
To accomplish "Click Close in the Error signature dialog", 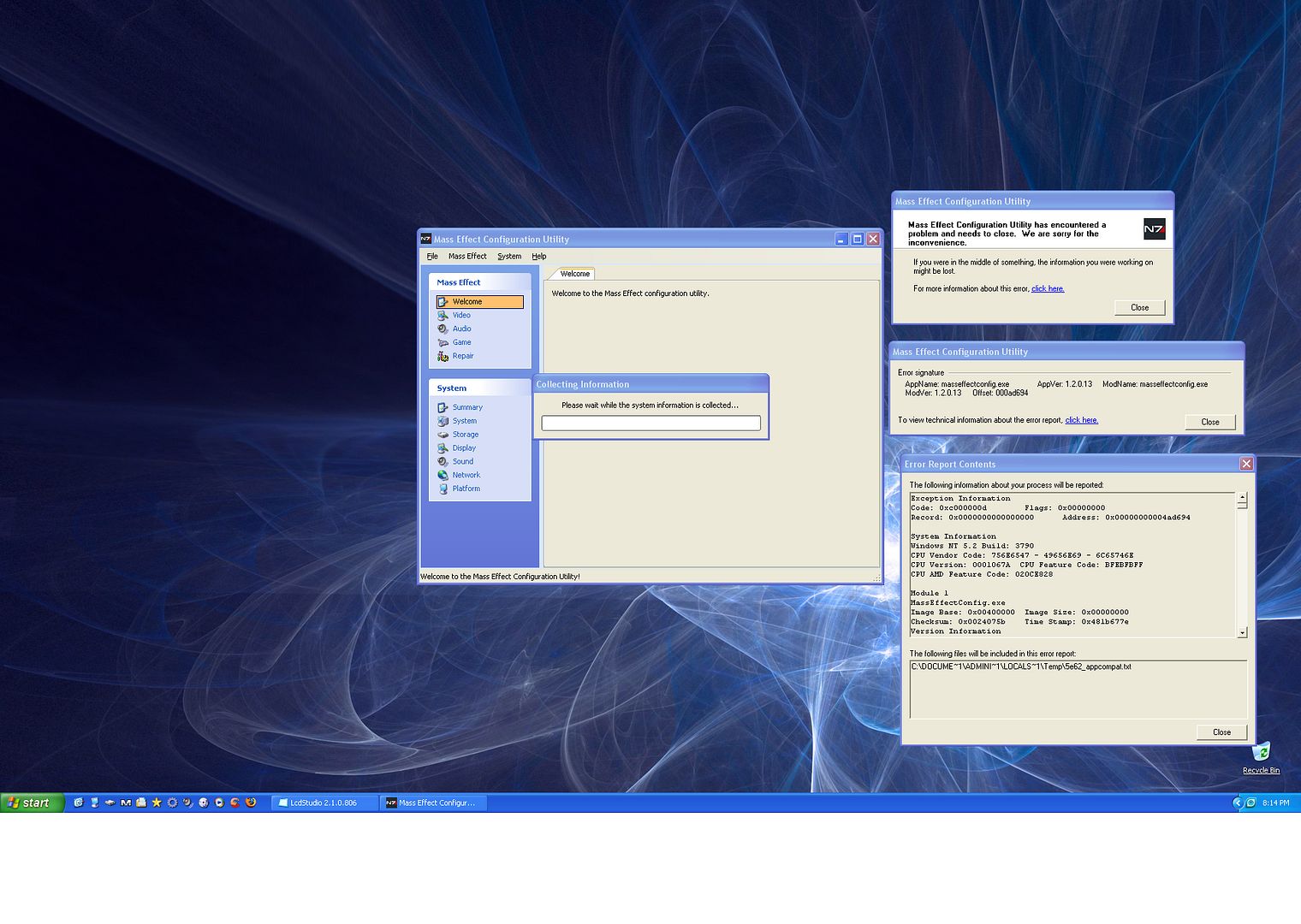I will click(1210, 422).
